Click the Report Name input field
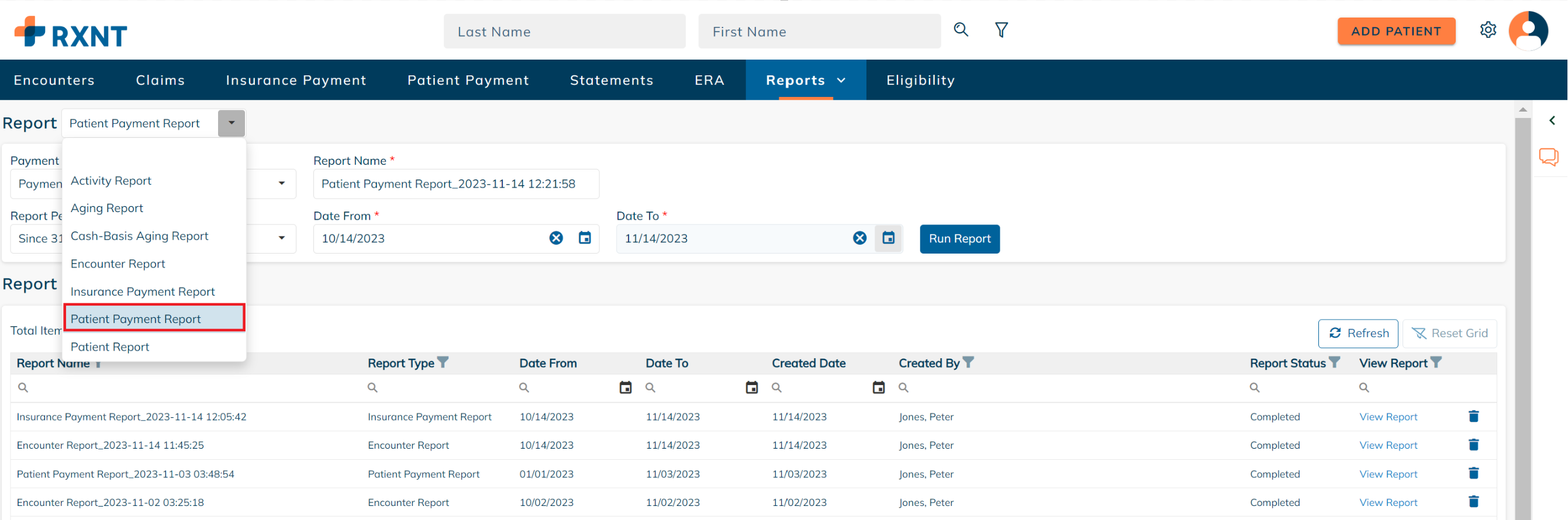The image size is (1568, 520). click(455, 183)
